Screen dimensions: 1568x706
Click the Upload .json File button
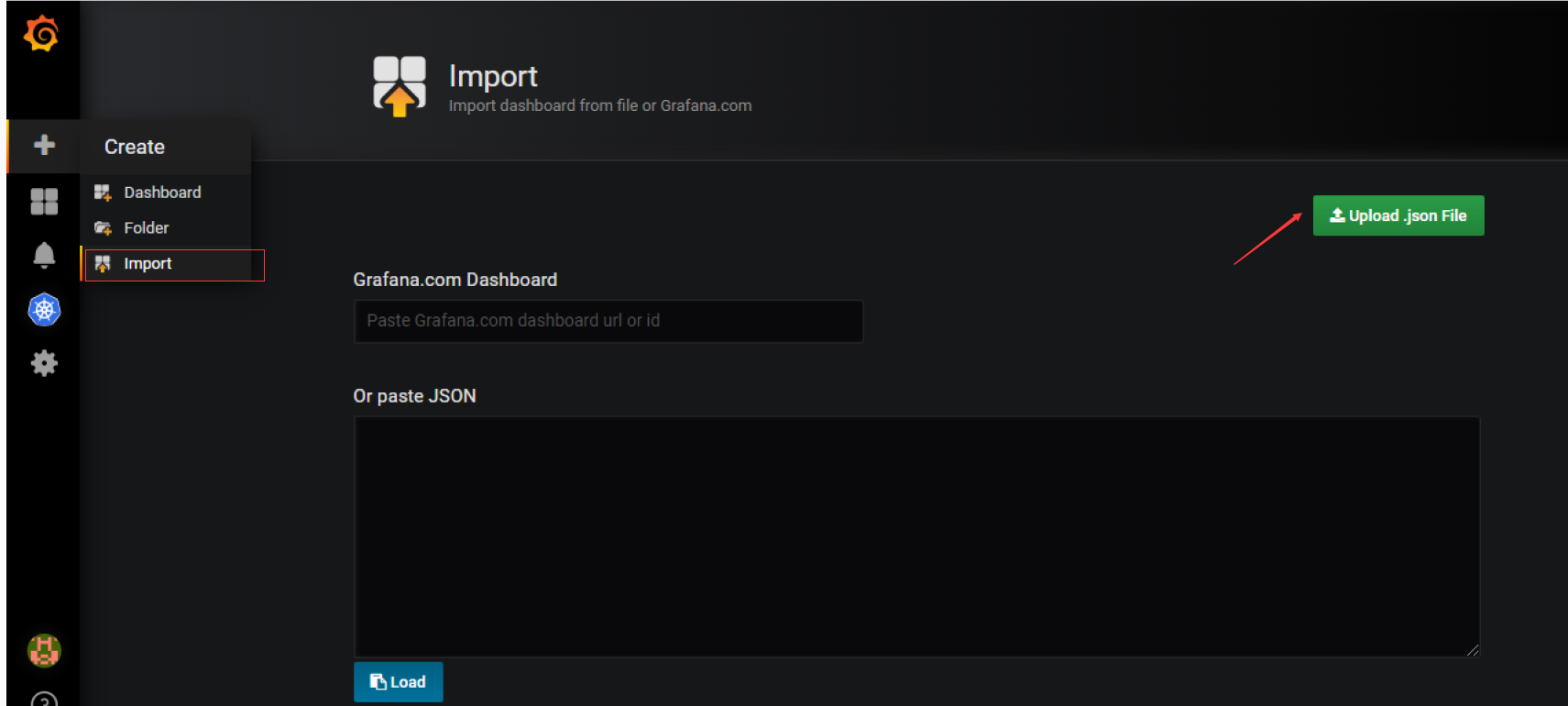(x=1398, y=215)
